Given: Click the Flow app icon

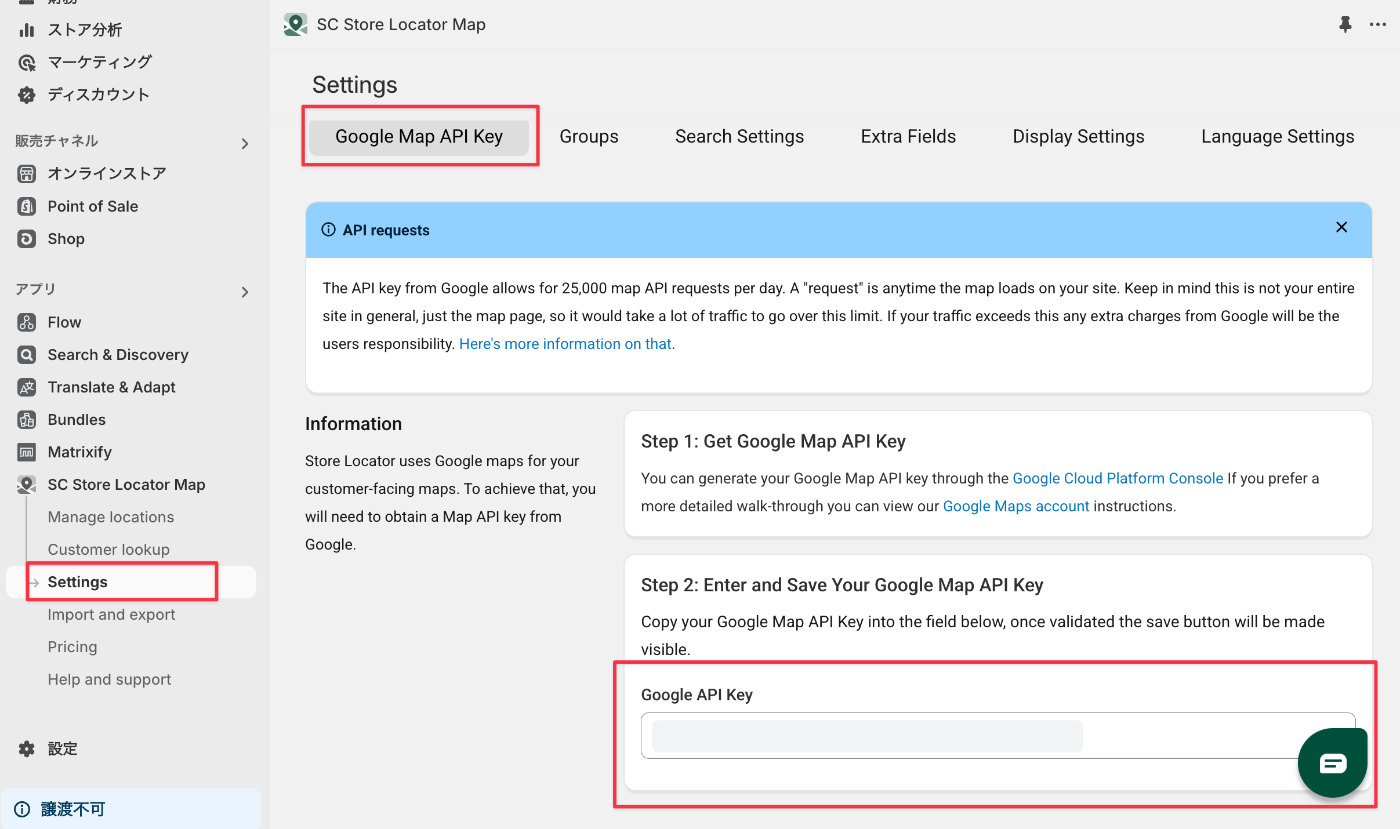Looking at the screenshot, I should click(27, 322).
